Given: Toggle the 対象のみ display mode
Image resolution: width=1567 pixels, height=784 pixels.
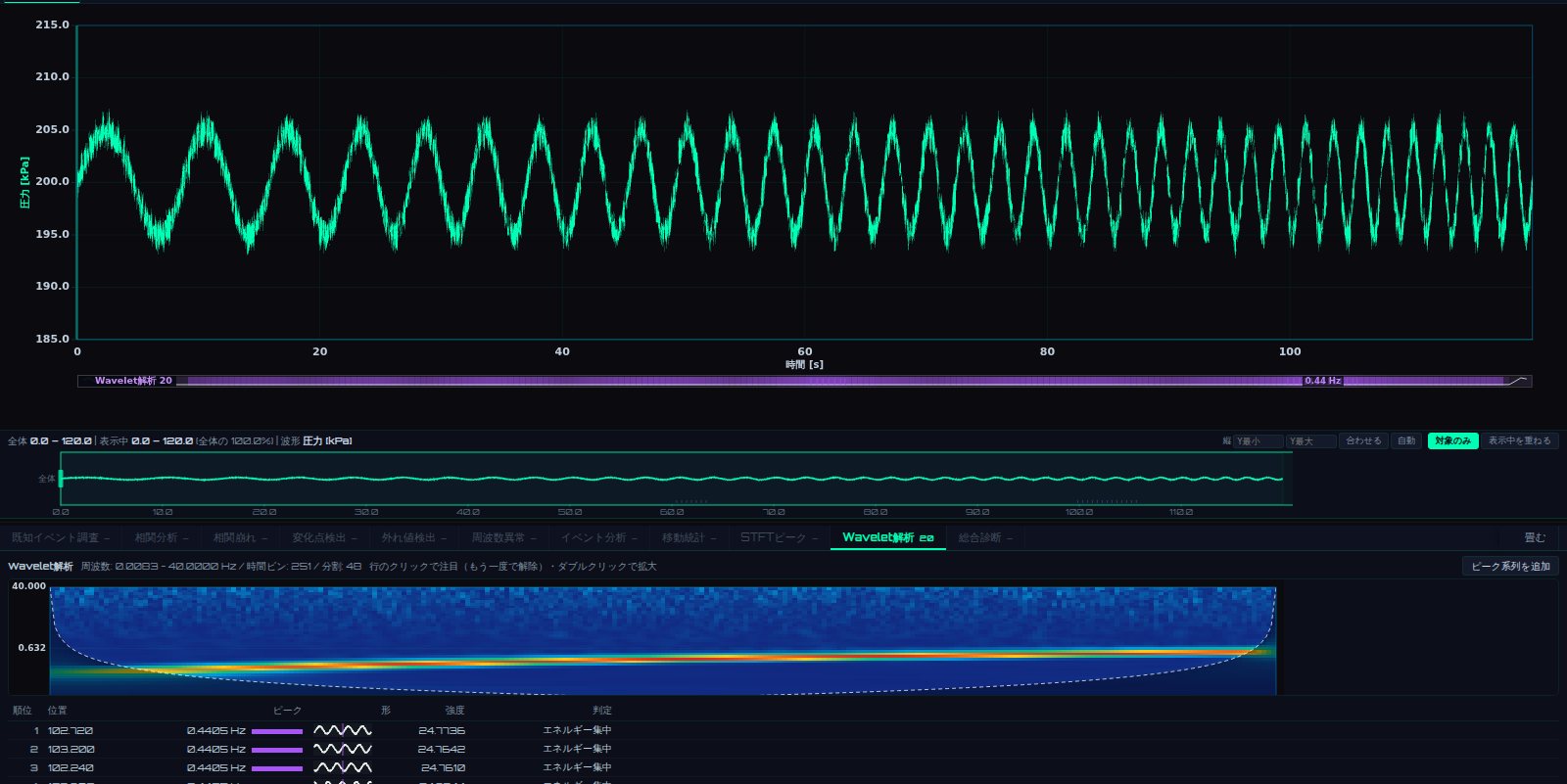Looking at the screenshot, I should click(x=1452, y=441).
